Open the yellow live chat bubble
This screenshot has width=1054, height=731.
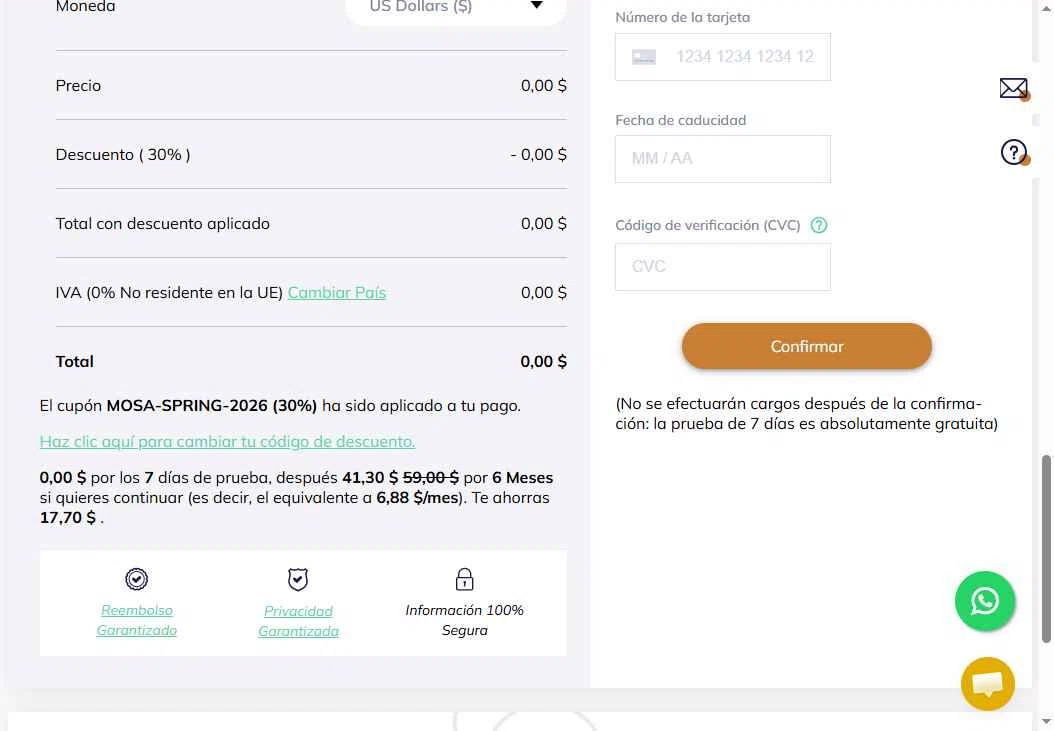pyautogui.click(x=987, y=683)
